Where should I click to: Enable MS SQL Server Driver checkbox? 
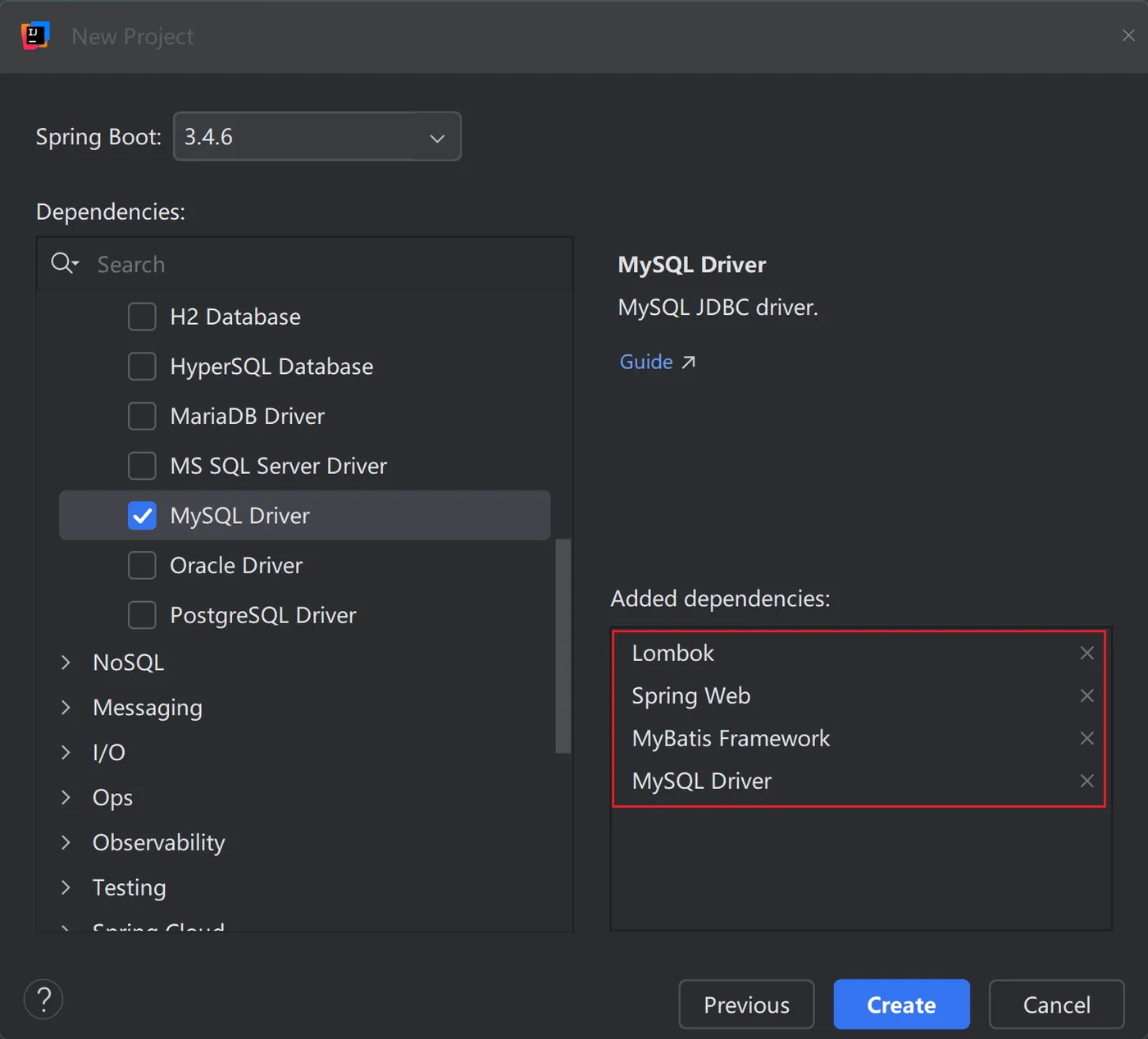tap(142, 466)
